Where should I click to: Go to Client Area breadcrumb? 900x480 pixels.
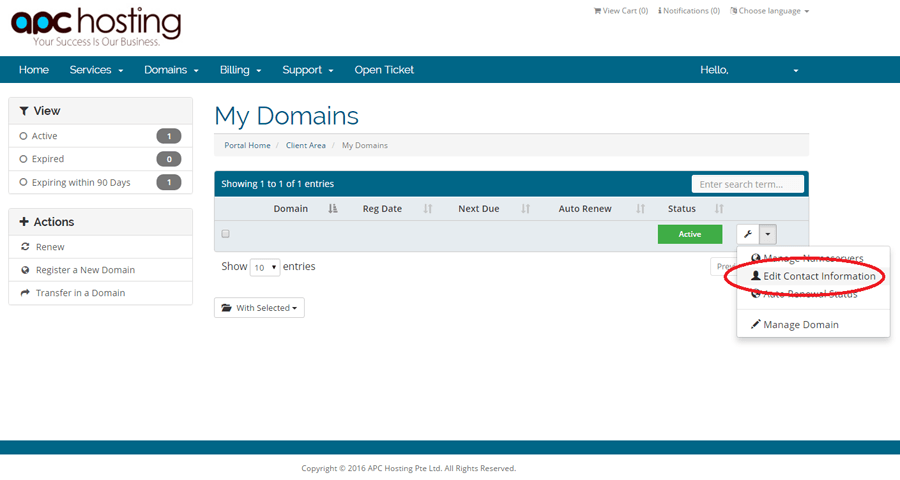[x=305, y=146]
